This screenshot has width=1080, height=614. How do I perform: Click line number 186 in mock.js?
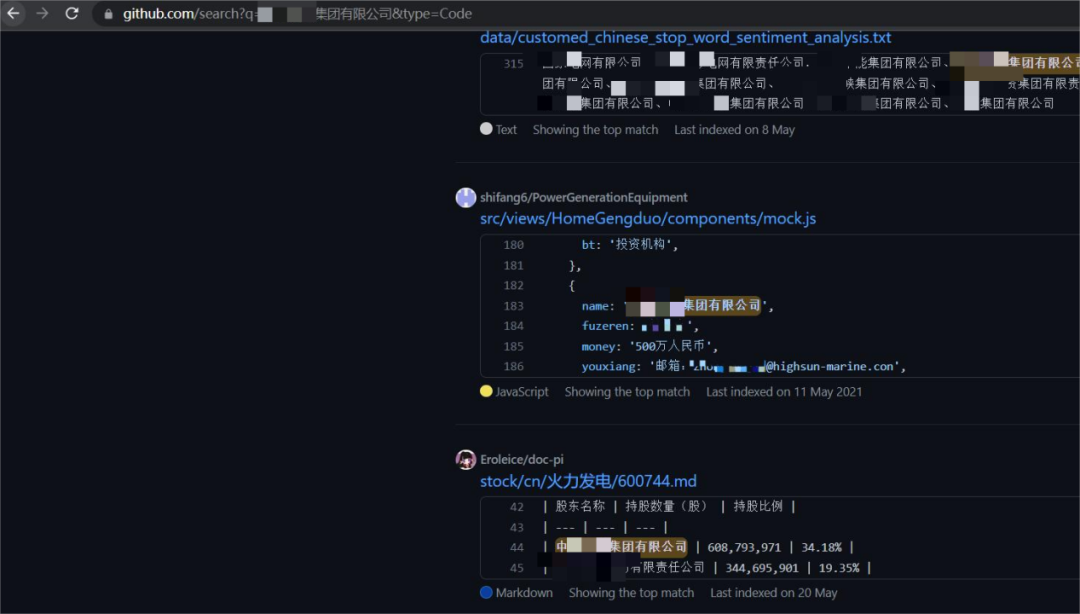(513, 367)
